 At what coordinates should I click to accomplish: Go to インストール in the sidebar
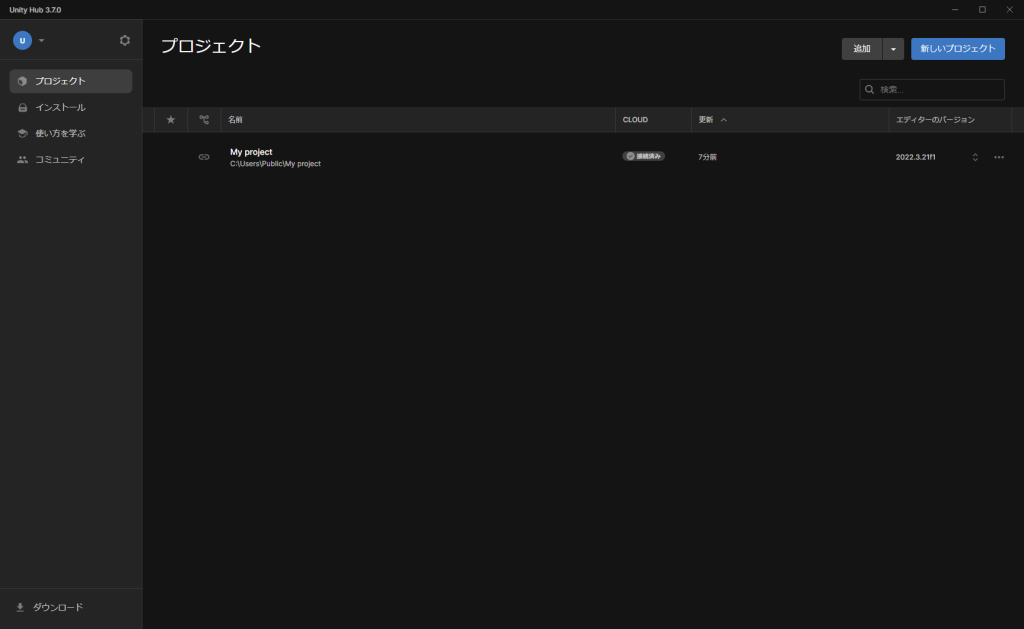pos(71,107)
